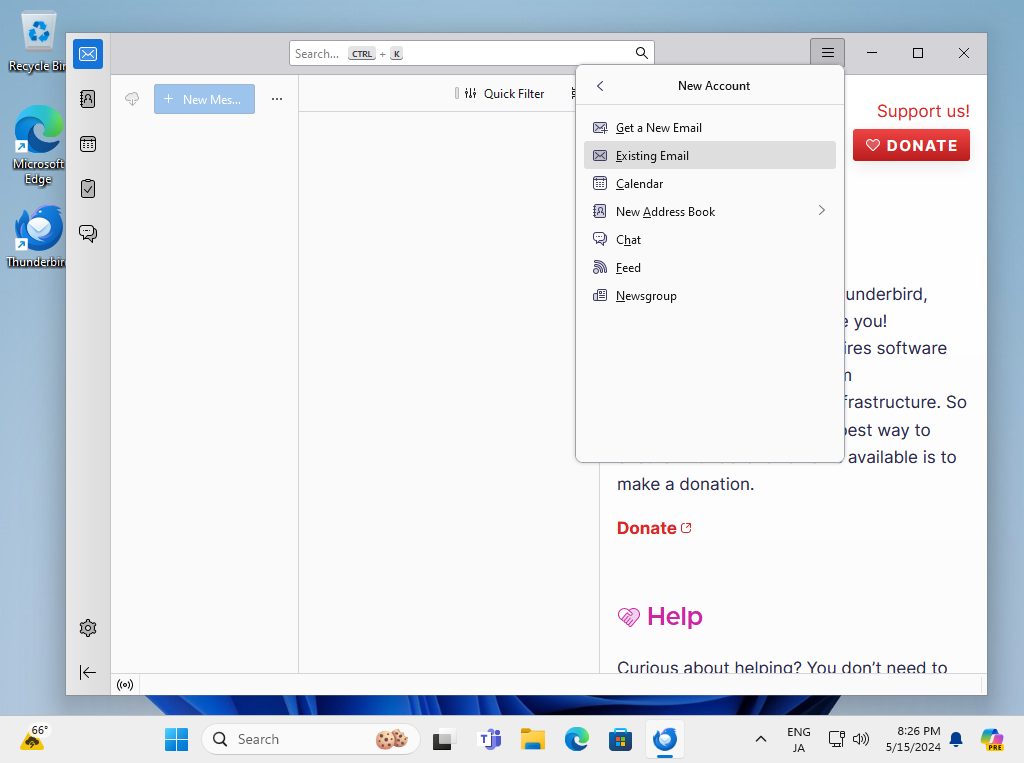Open folder pane more options ellipsis
The width and height of the screenshot is (1024, 763).
[277, 99]
